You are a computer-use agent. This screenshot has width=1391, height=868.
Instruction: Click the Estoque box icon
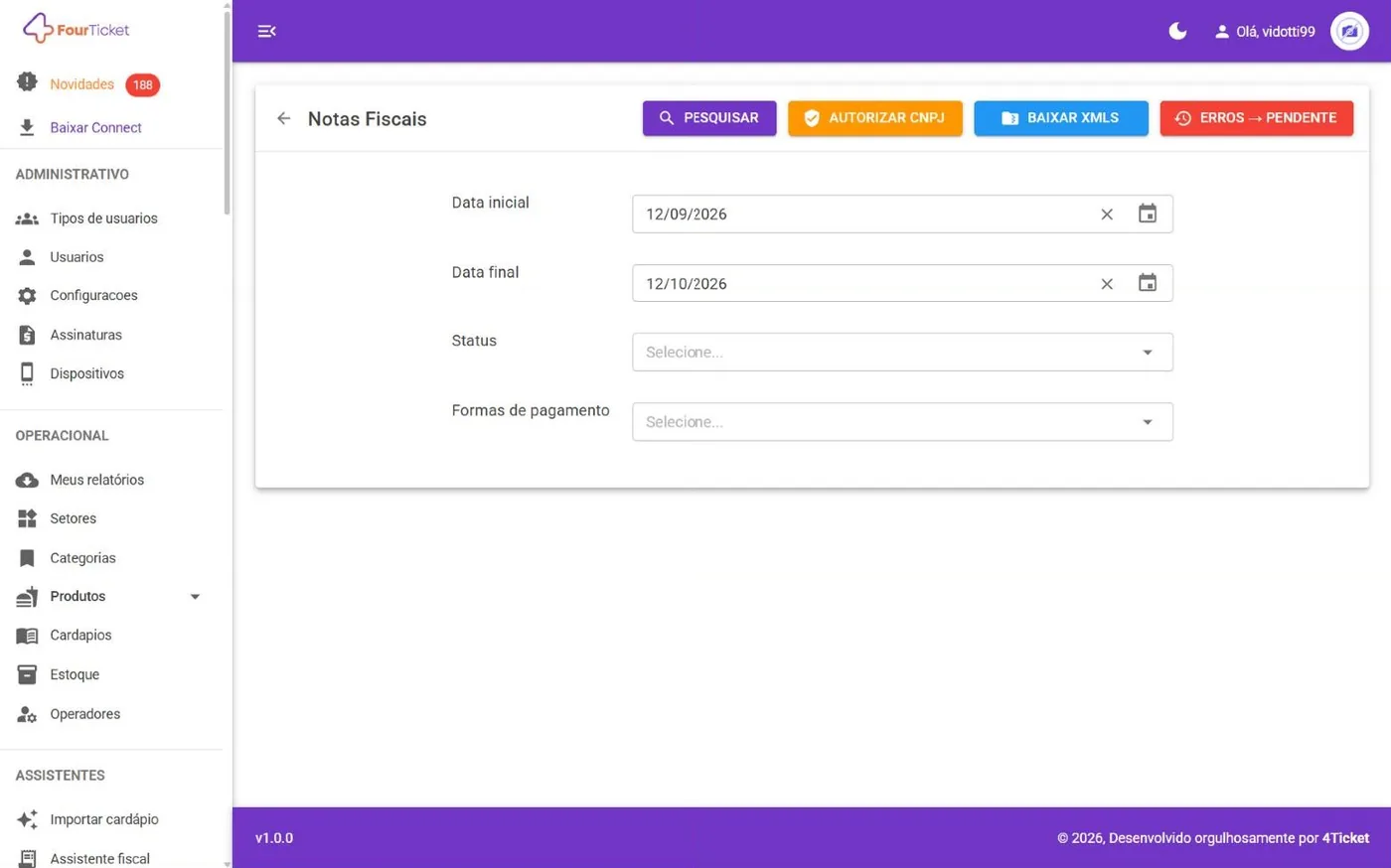(27, 674)
